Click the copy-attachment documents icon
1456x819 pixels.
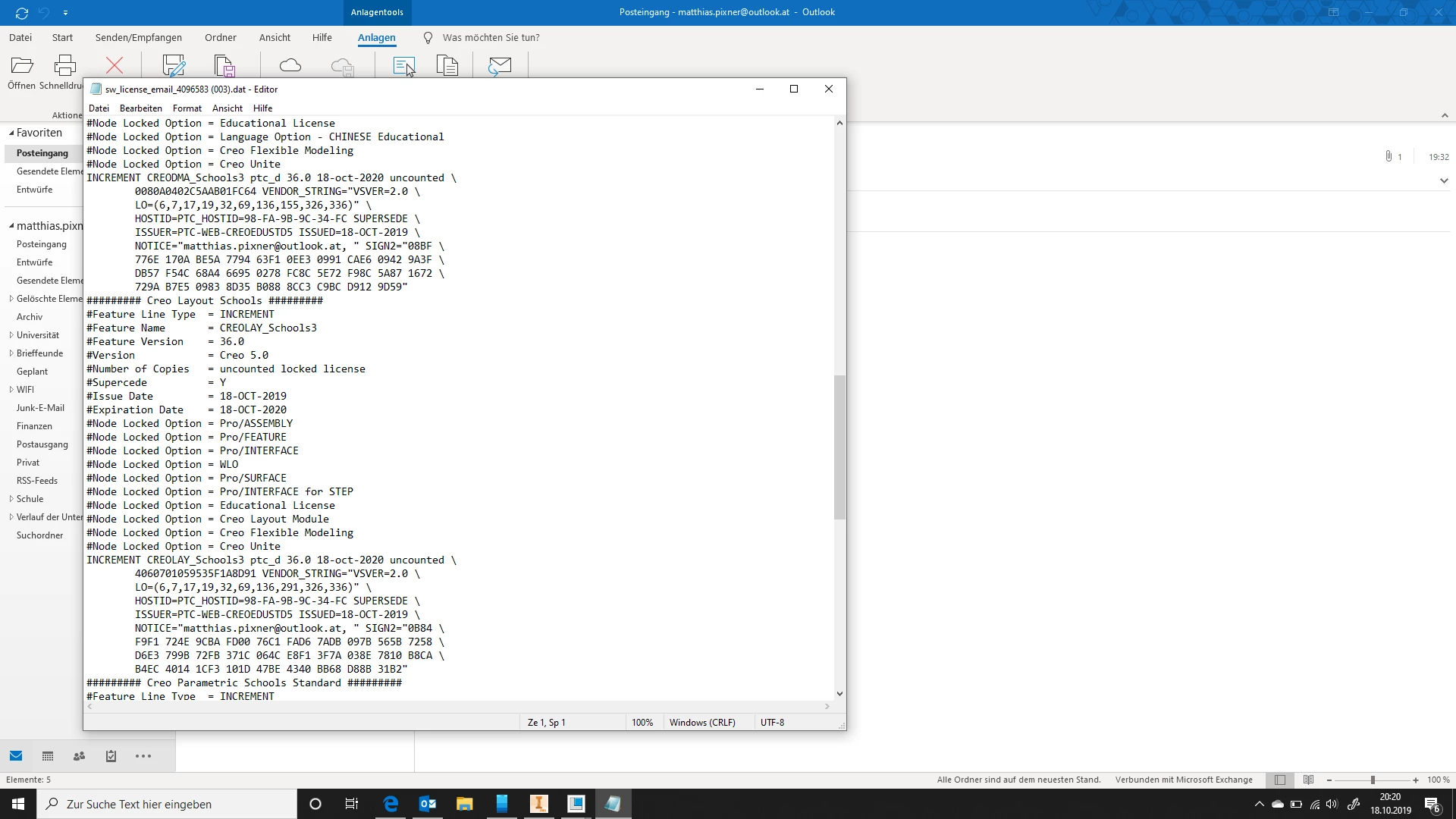[447, 66]
